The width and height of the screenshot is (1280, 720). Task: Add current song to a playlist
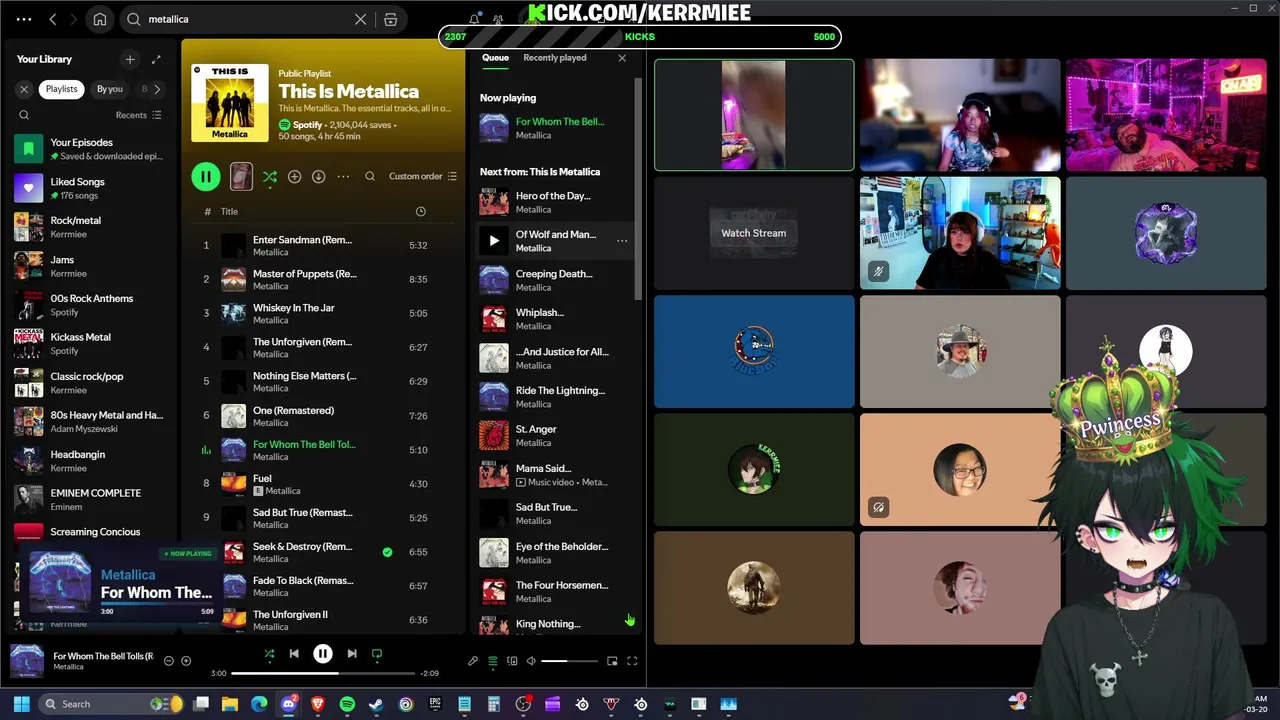click(186, 661)
